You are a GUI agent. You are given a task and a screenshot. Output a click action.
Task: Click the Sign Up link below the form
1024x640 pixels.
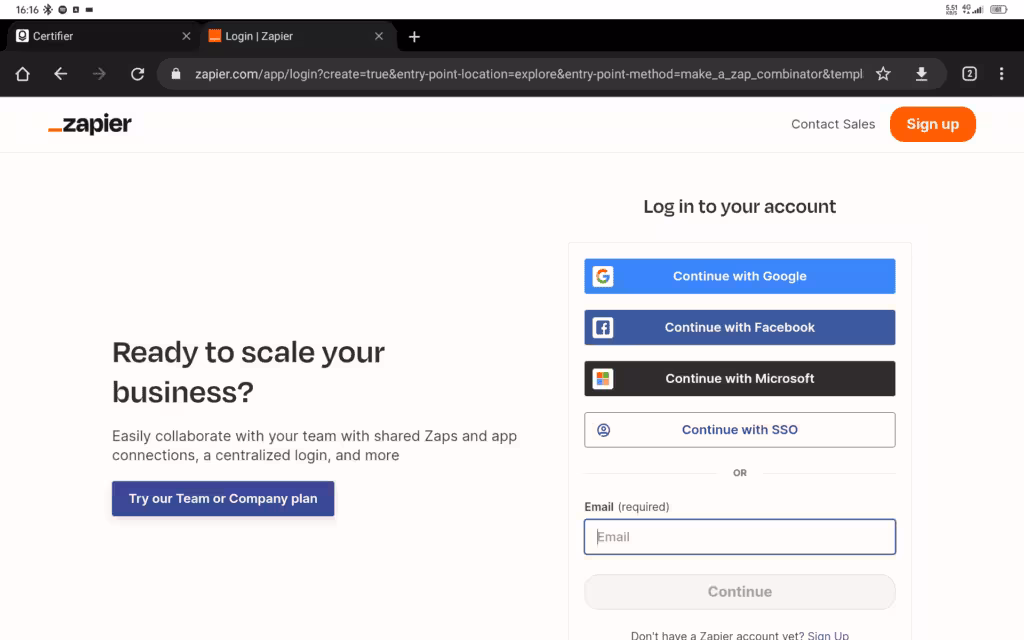point(828,635)
